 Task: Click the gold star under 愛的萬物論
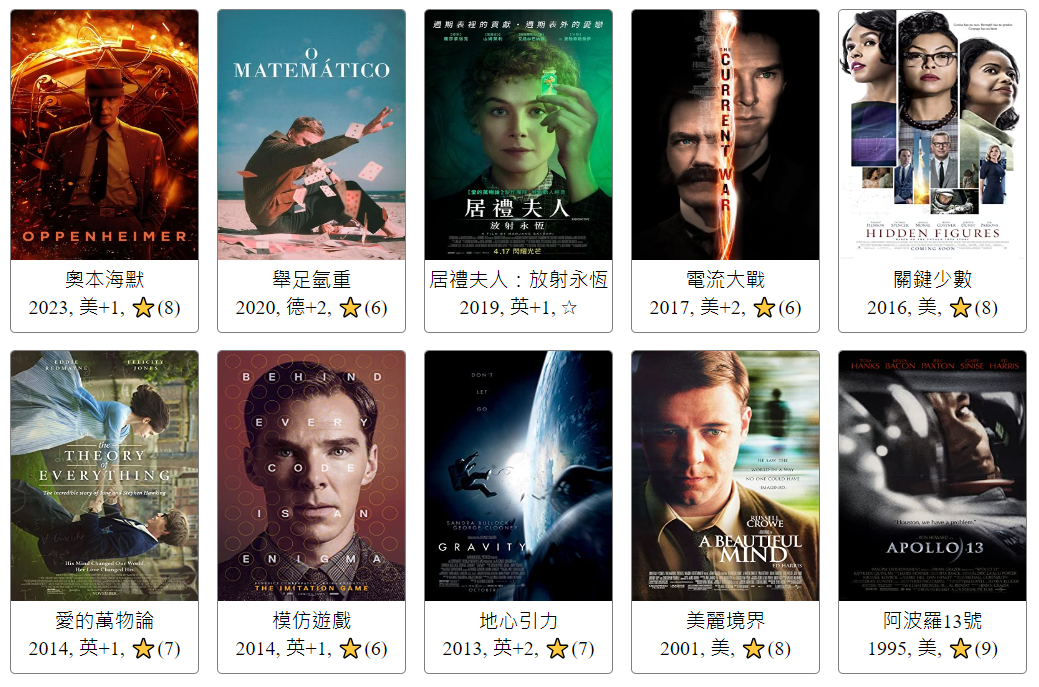click(x=143, y=649)
